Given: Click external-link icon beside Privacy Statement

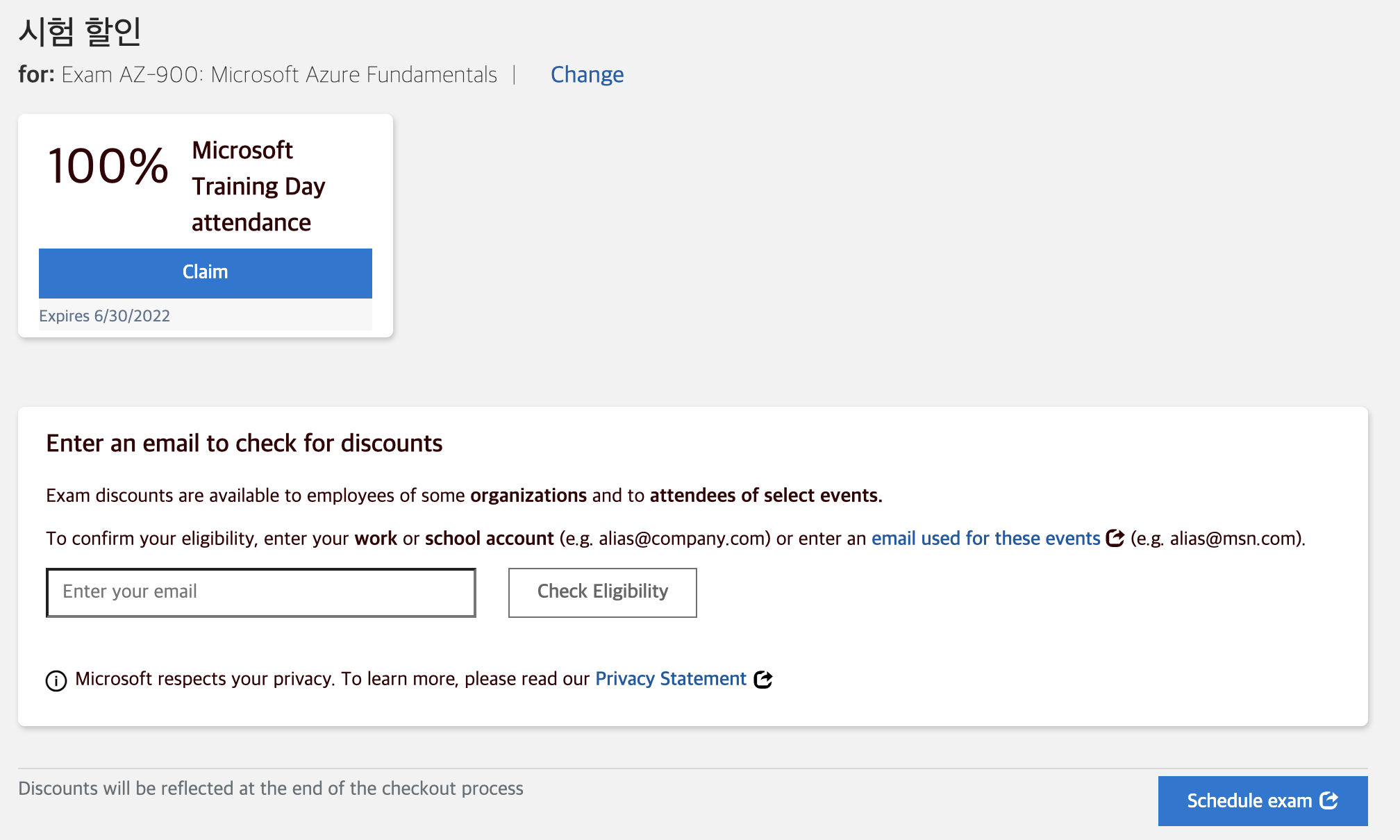Looking at the screenshot, I should (763, 680).
